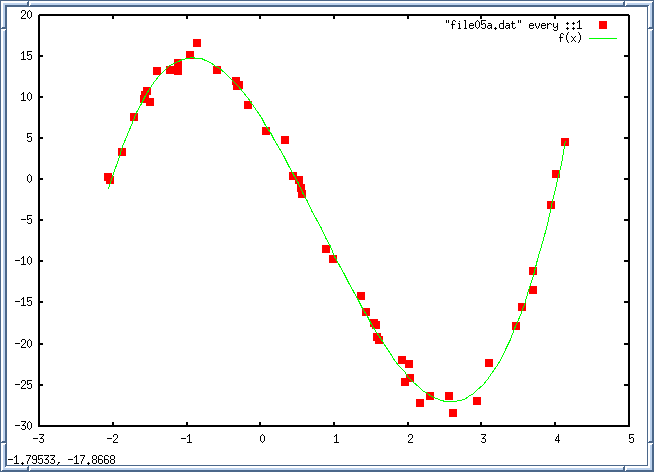Click the green line sample in legend
The height and width of the screenshot is (472, 654).
603,37
